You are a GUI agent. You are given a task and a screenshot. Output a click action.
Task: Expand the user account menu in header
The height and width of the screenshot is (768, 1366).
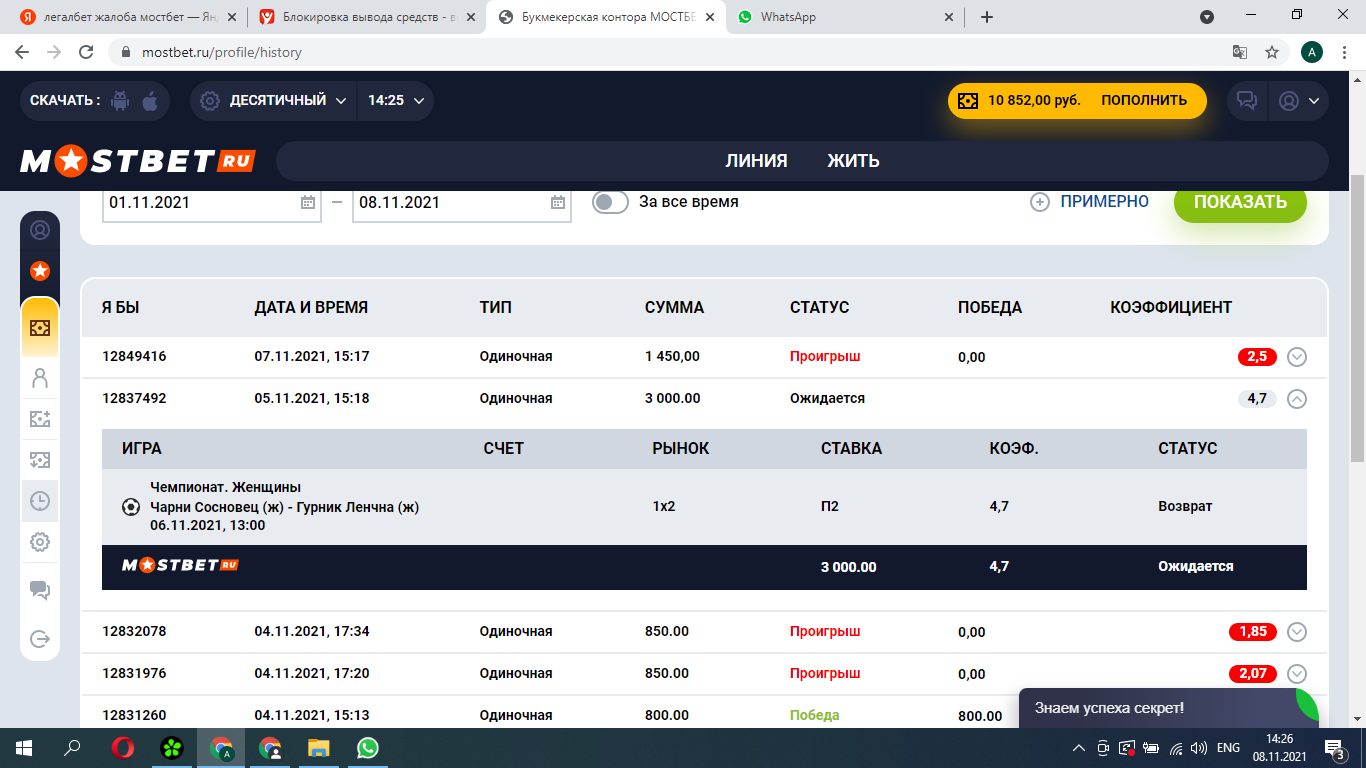(1299, 100)
